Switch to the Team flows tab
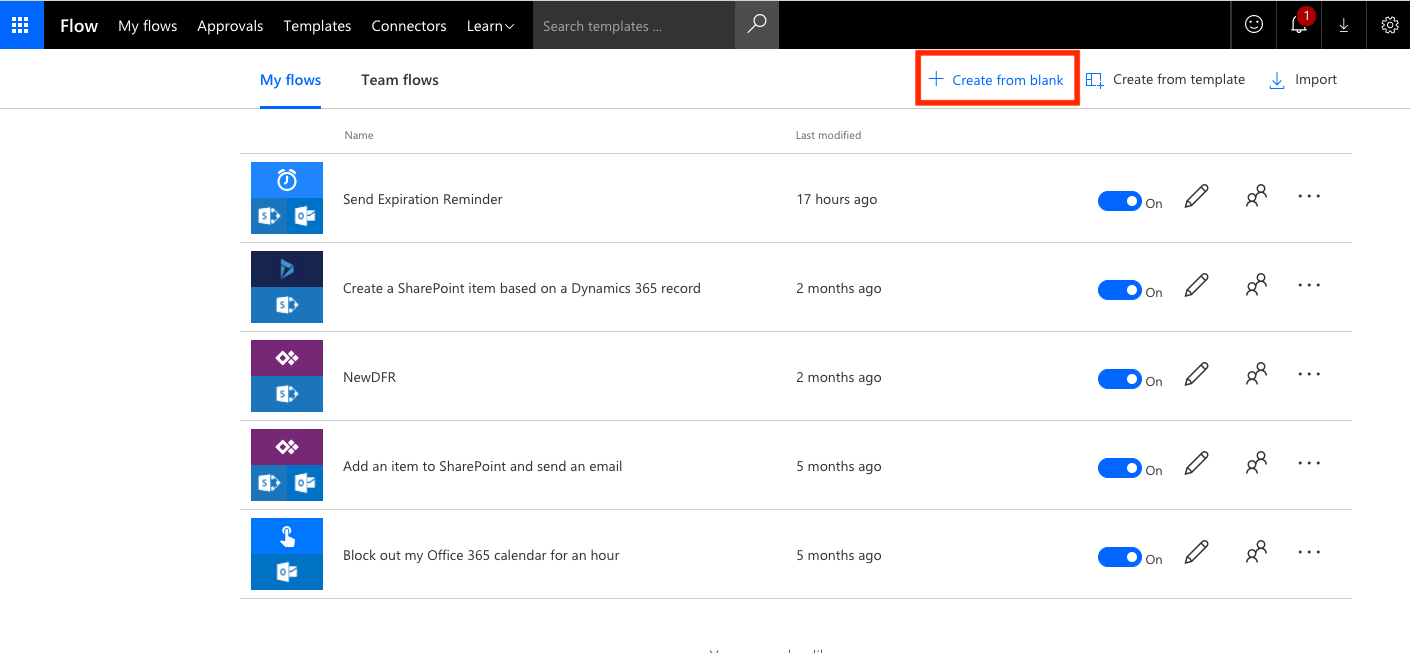The image size is (1410, 653). point(400,80)
